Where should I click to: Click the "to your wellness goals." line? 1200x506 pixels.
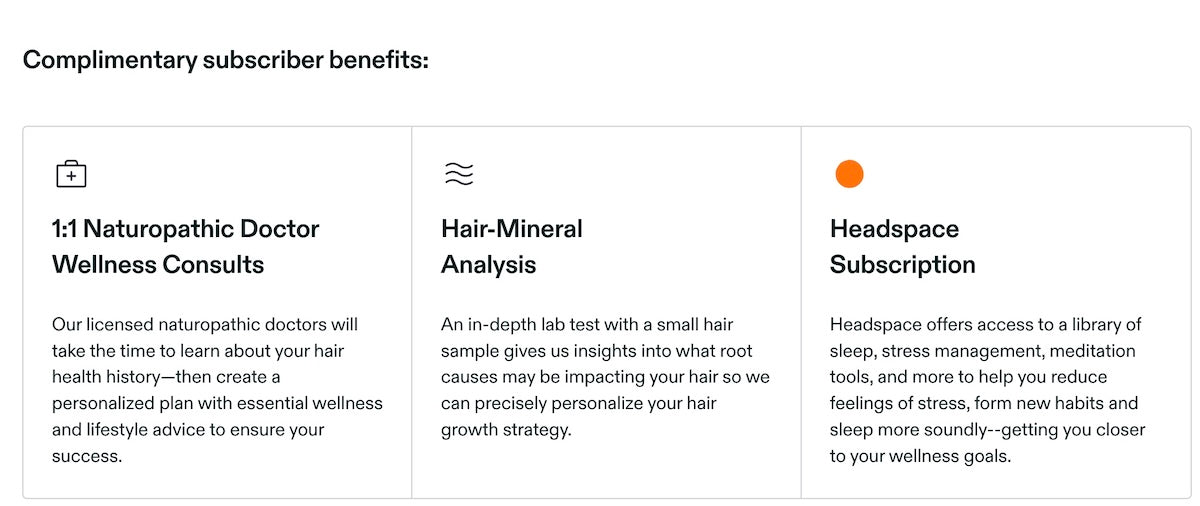[920, 456]
